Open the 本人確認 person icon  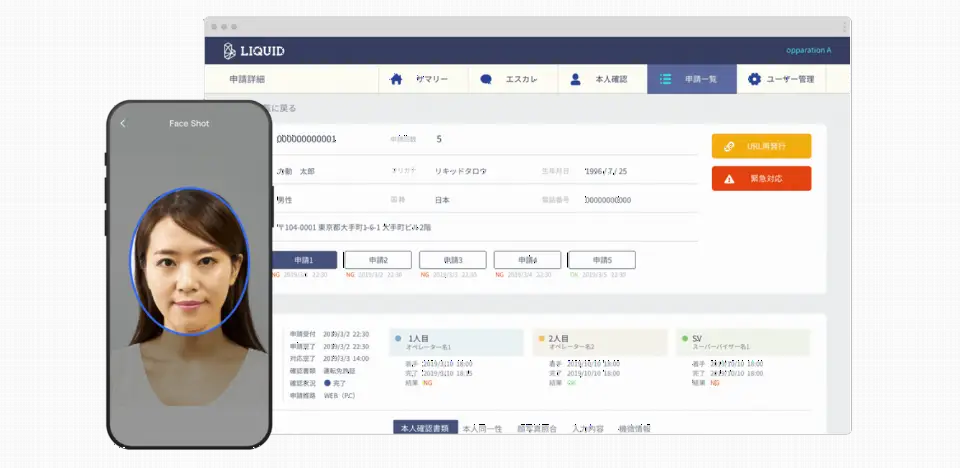[576, 79]
